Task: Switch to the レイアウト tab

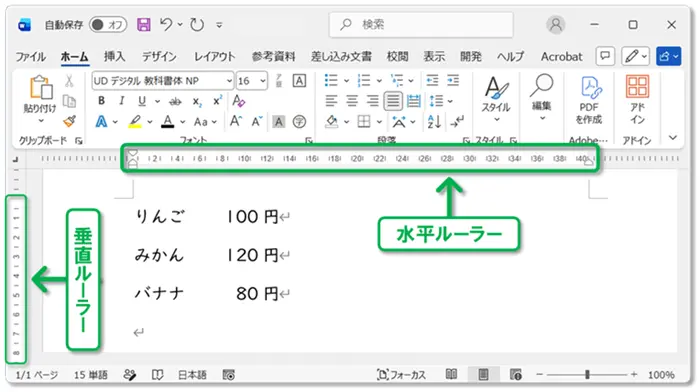Action: (214, 57)
